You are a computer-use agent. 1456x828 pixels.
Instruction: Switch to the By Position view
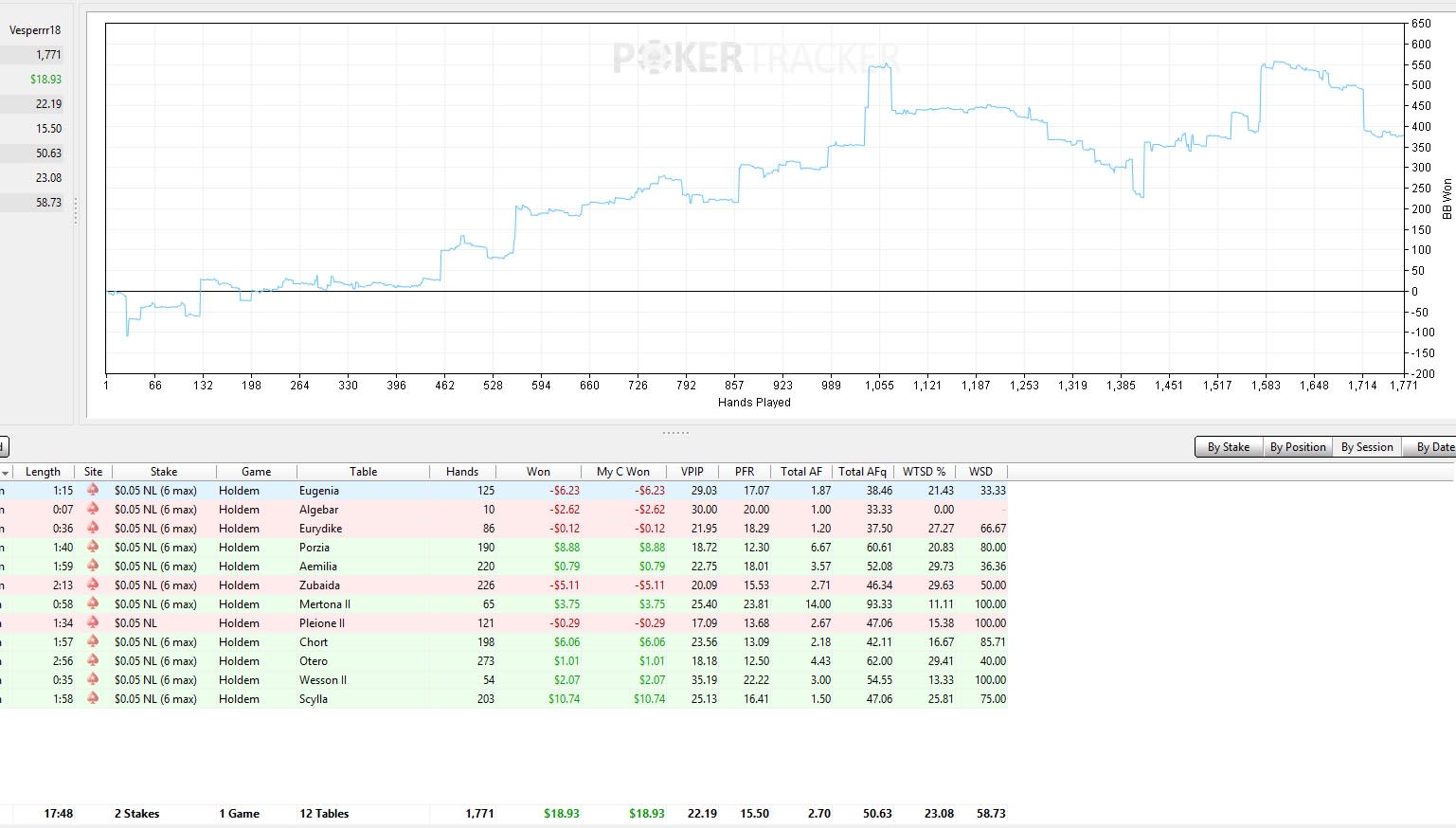tap(1298, 447)
